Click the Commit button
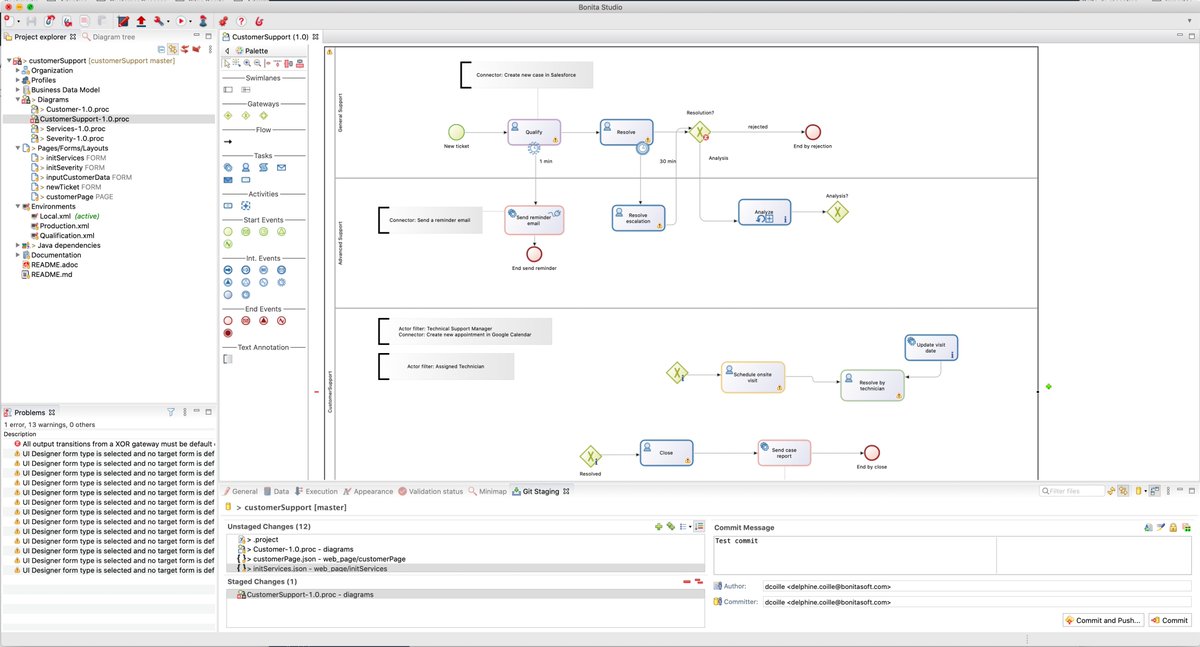This screenshot has height=647, width=1200. pos(1169,620)
